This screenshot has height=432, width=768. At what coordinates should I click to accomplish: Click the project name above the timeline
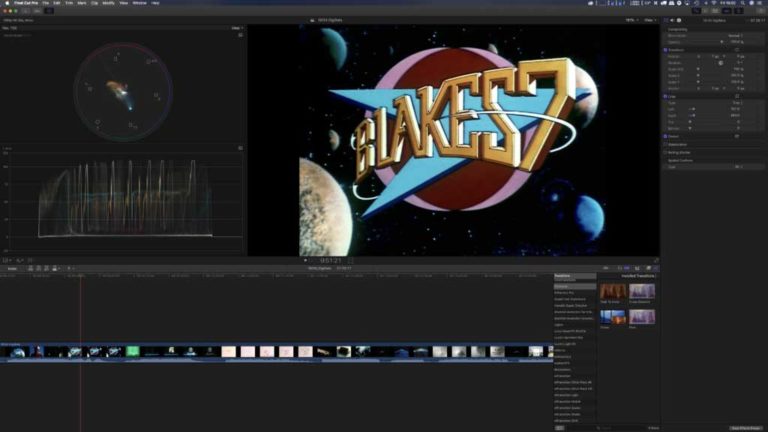click(x=320, y=268)
